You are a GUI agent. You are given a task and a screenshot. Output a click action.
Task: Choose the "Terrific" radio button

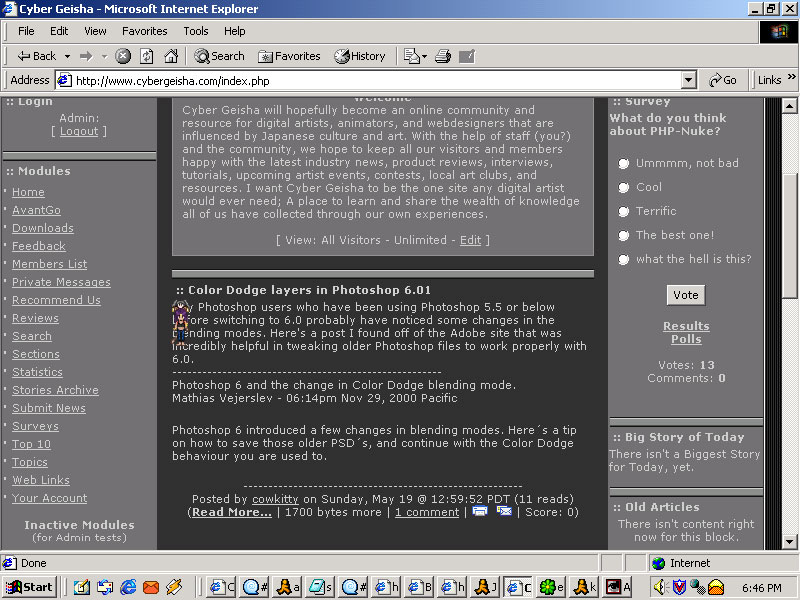[x=624, y=211]
